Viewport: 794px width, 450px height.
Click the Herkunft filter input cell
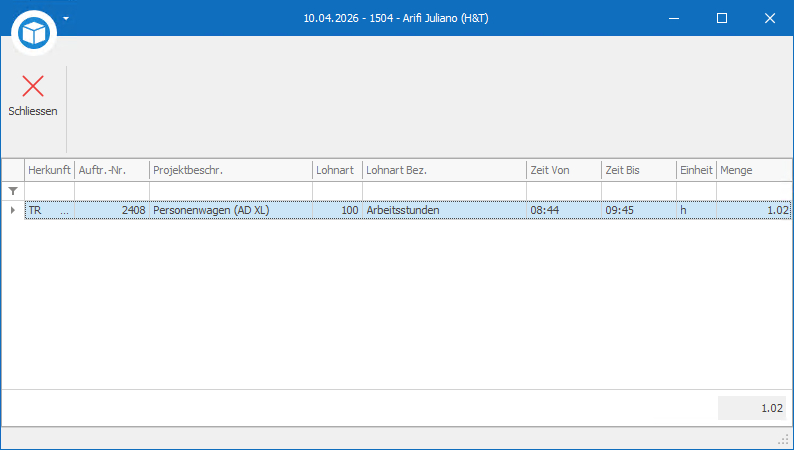tap(50, 191)
